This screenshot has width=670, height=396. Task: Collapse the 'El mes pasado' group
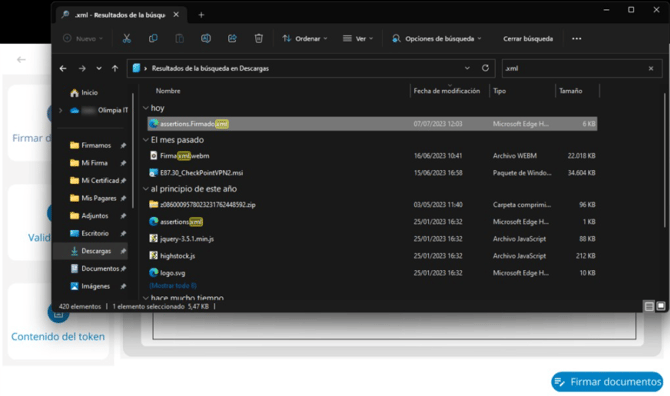pos(146,140)
